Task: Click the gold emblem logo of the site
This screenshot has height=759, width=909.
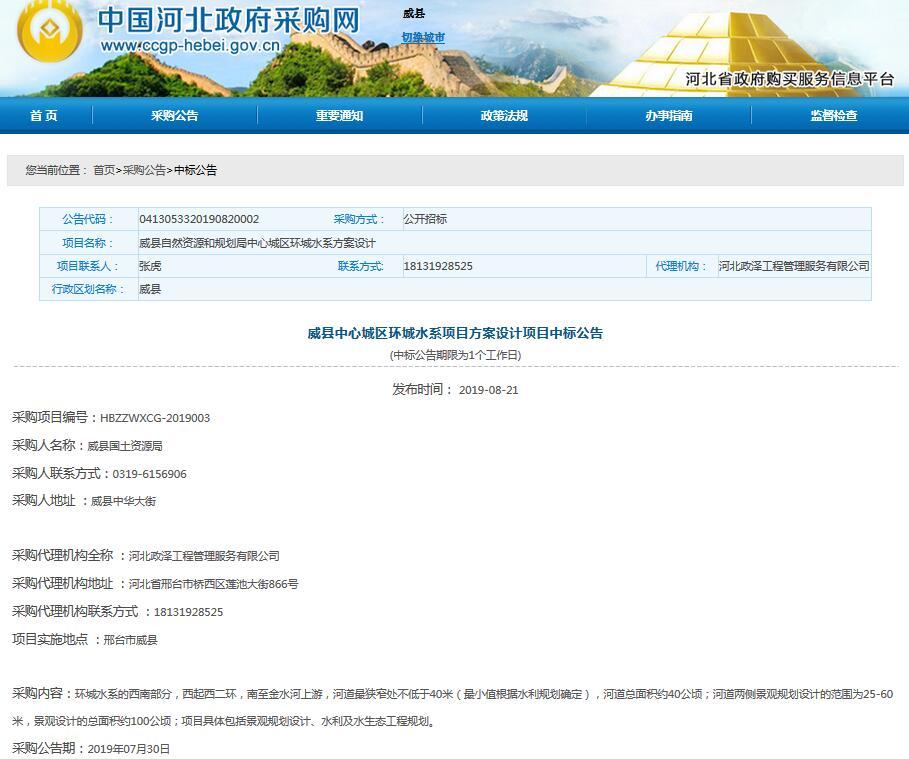Action: [50, 34]
